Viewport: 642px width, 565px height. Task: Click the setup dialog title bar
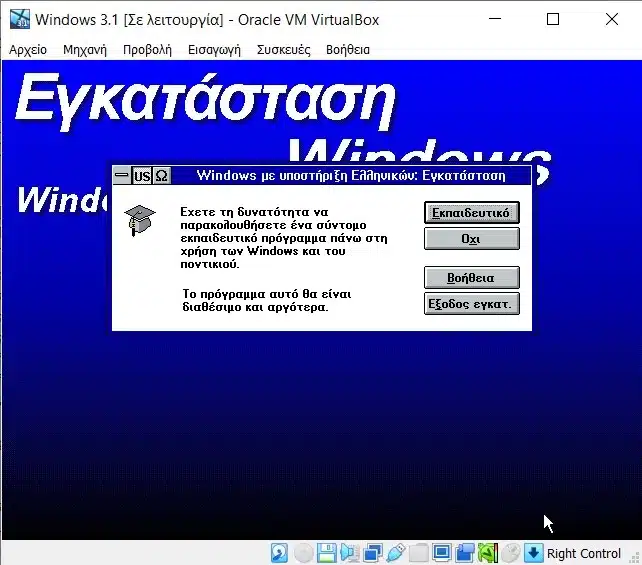point(351,175)
